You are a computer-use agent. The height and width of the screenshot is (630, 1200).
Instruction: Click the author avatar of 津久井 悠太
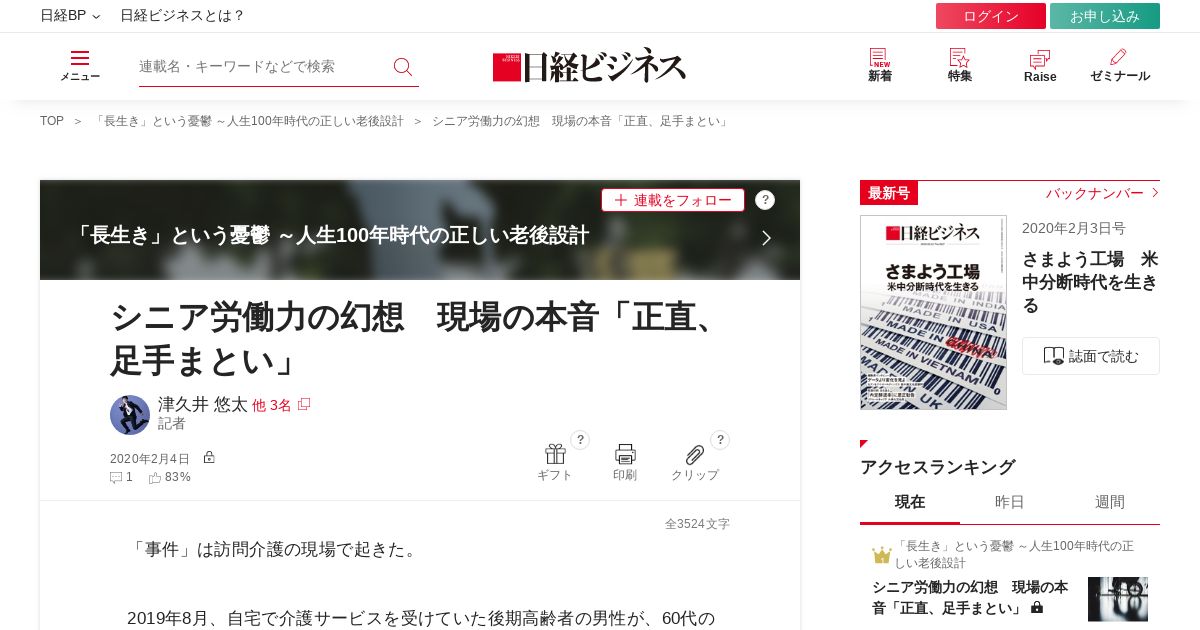point(130,415)
